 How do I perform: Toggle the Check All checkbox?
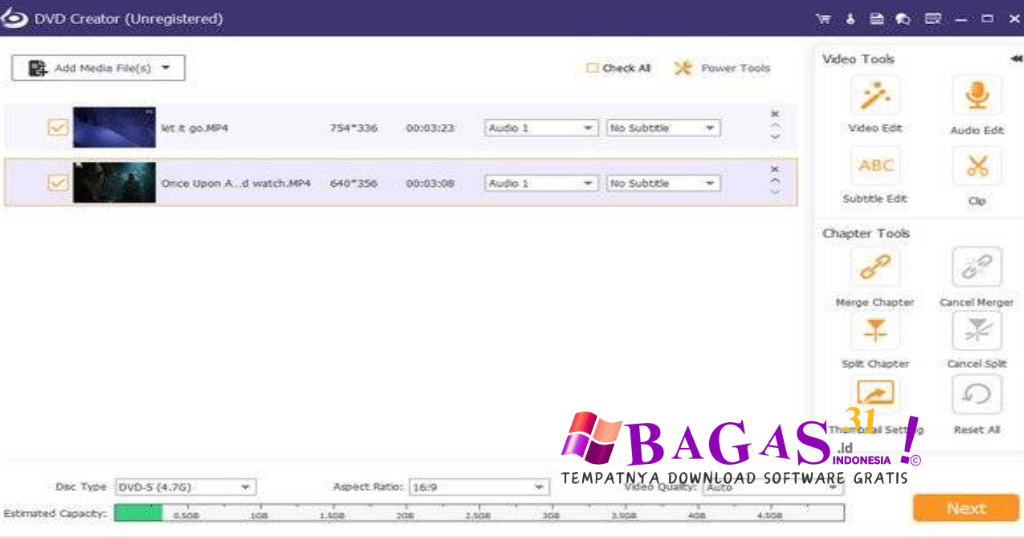pyautogui.click(x=592, y=68)
